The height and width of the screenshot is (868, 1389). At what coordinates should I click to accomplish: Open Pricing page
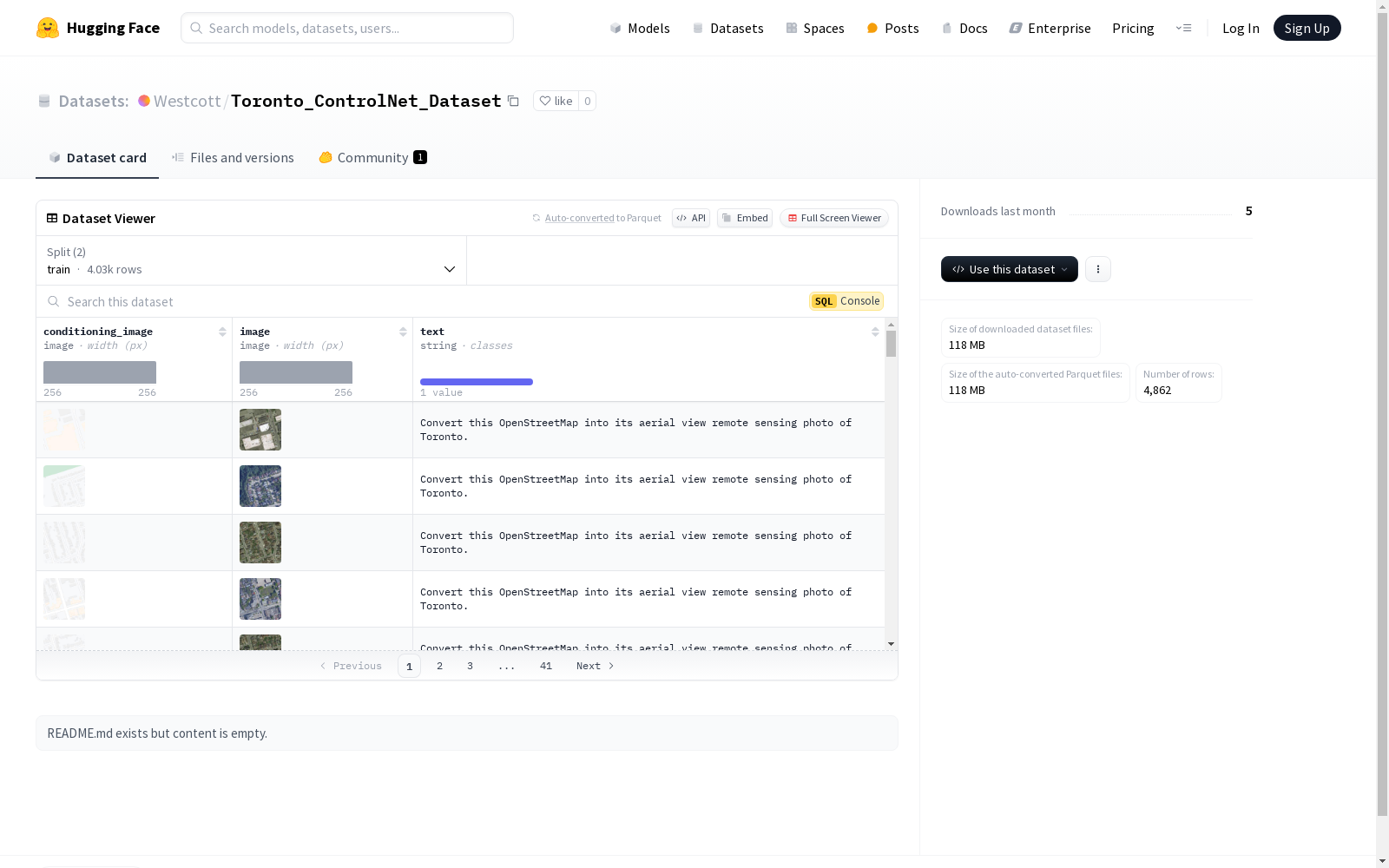coord(1133,28)
